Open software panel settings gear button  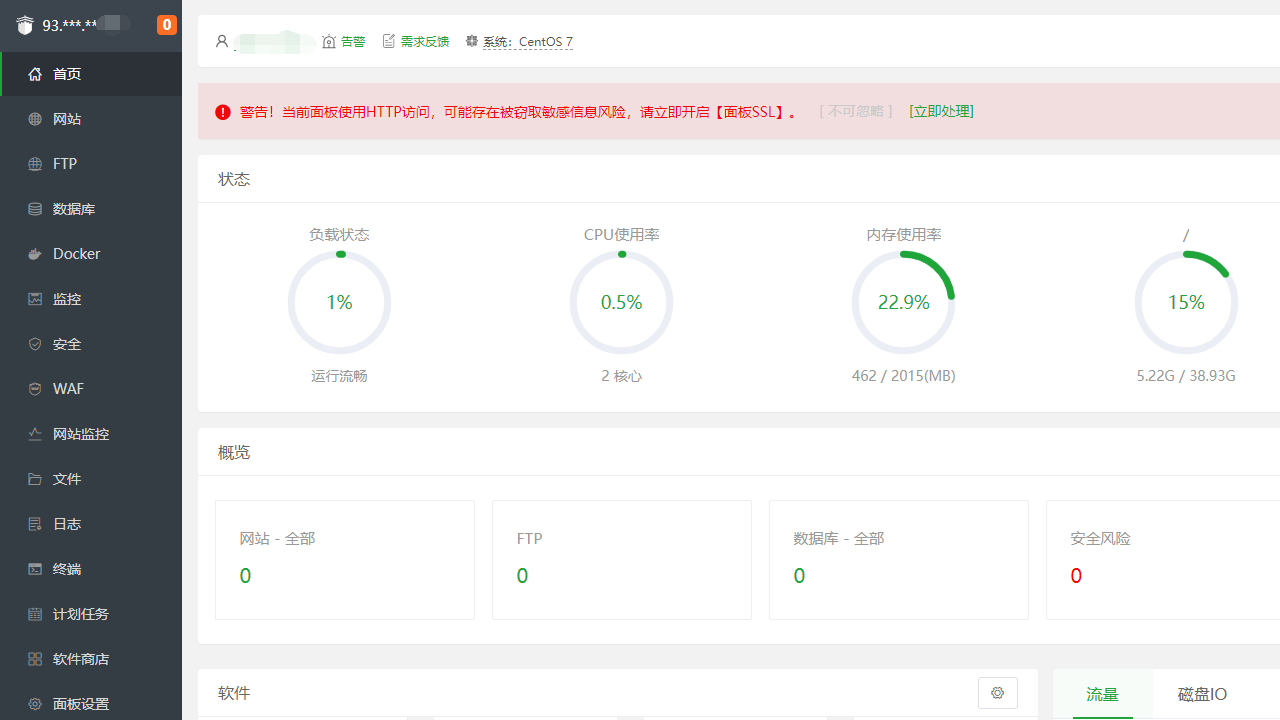click(997, 693)
